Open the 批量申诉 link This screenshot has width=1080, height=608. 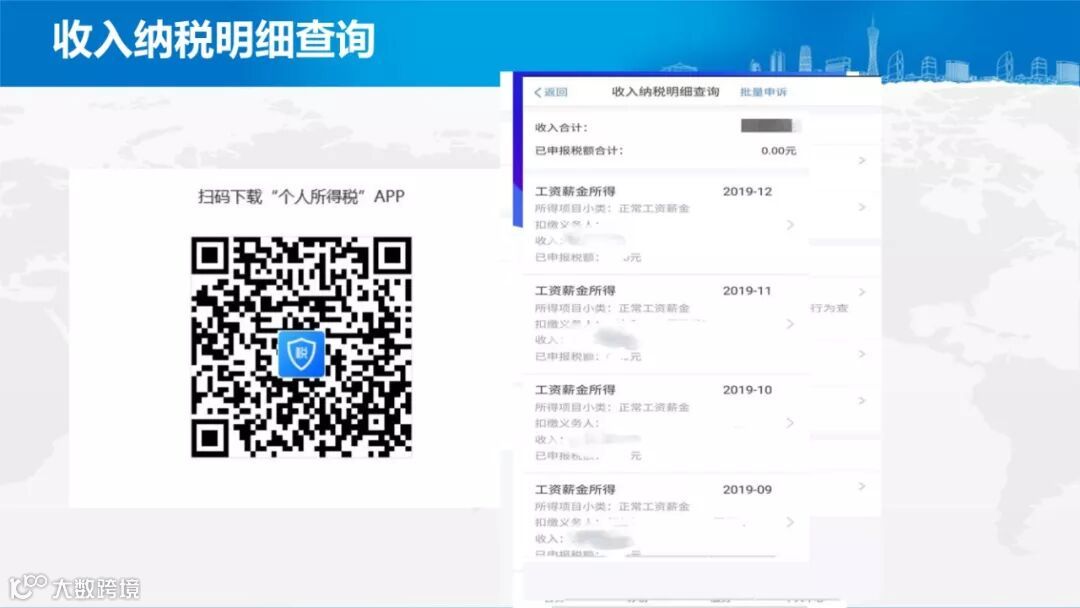763,92
